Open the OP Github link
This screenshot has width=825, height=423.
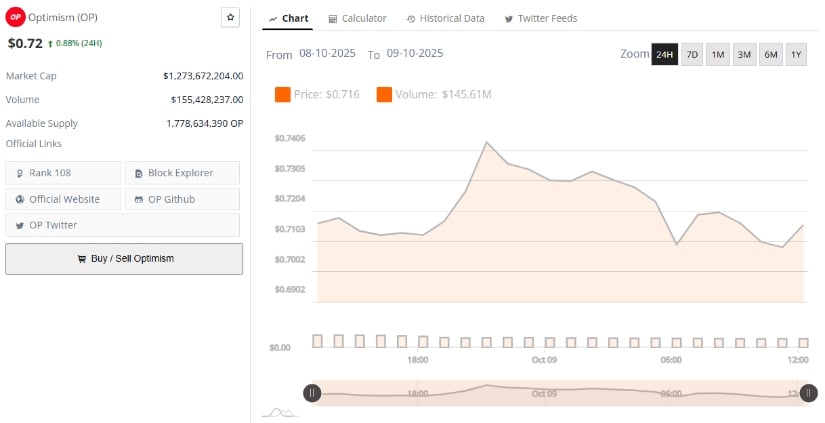click(182, 199)
